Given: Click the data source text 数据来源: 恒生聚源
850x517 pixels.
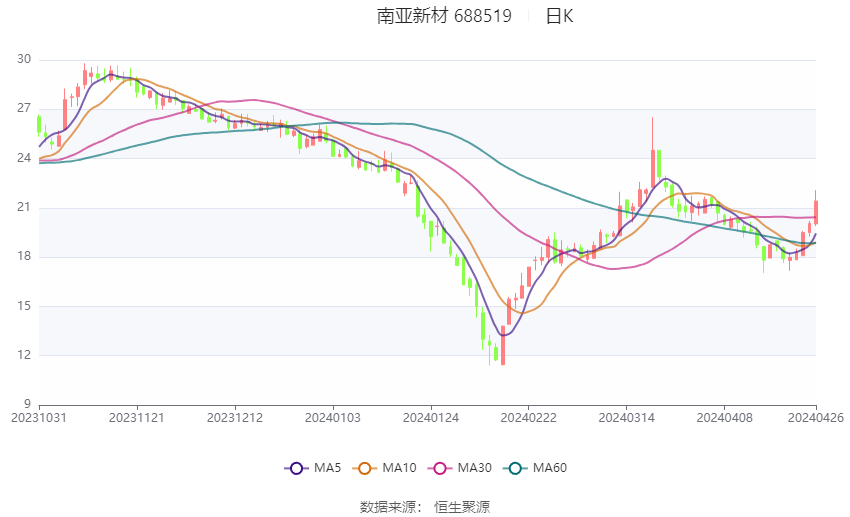Looking at the screenshot, I should tap(424, 507).
